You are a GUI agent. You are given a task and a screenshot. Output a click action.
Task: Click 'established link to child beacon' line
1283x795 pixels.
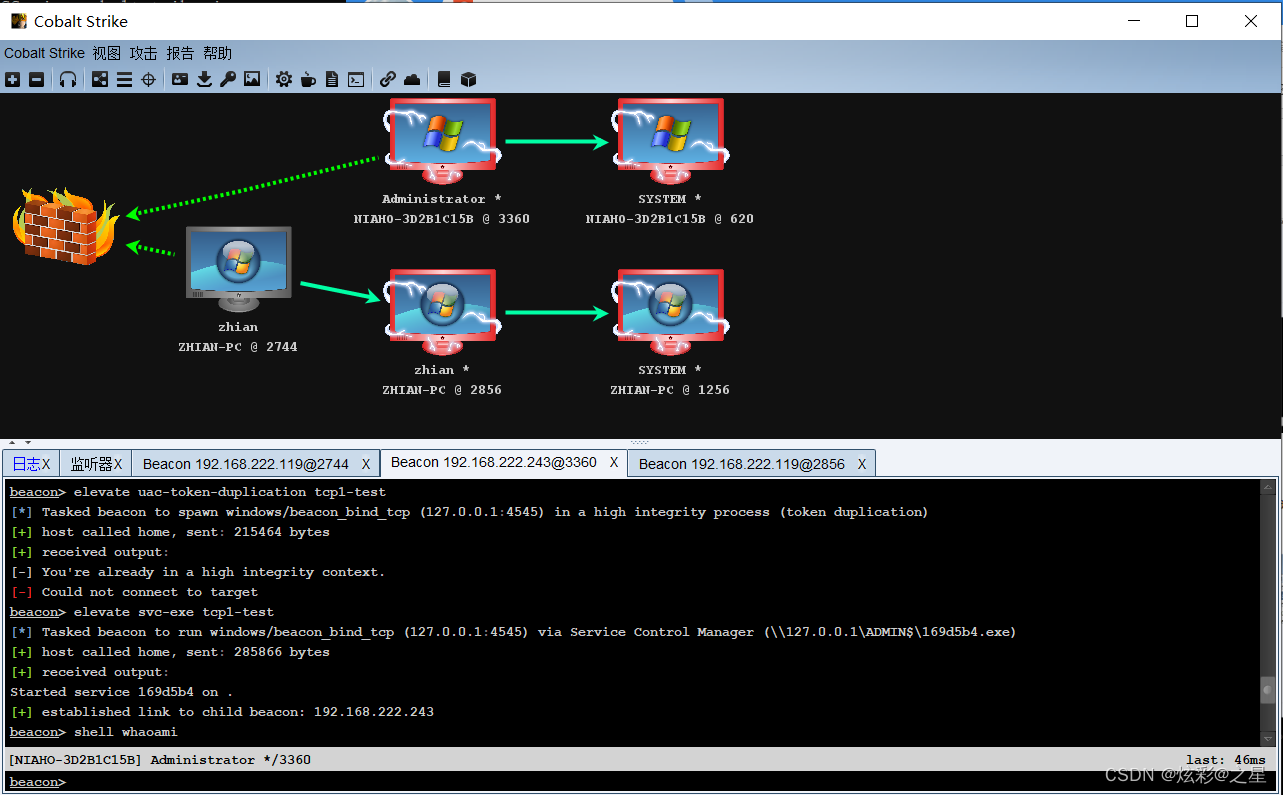click(222, 712)
